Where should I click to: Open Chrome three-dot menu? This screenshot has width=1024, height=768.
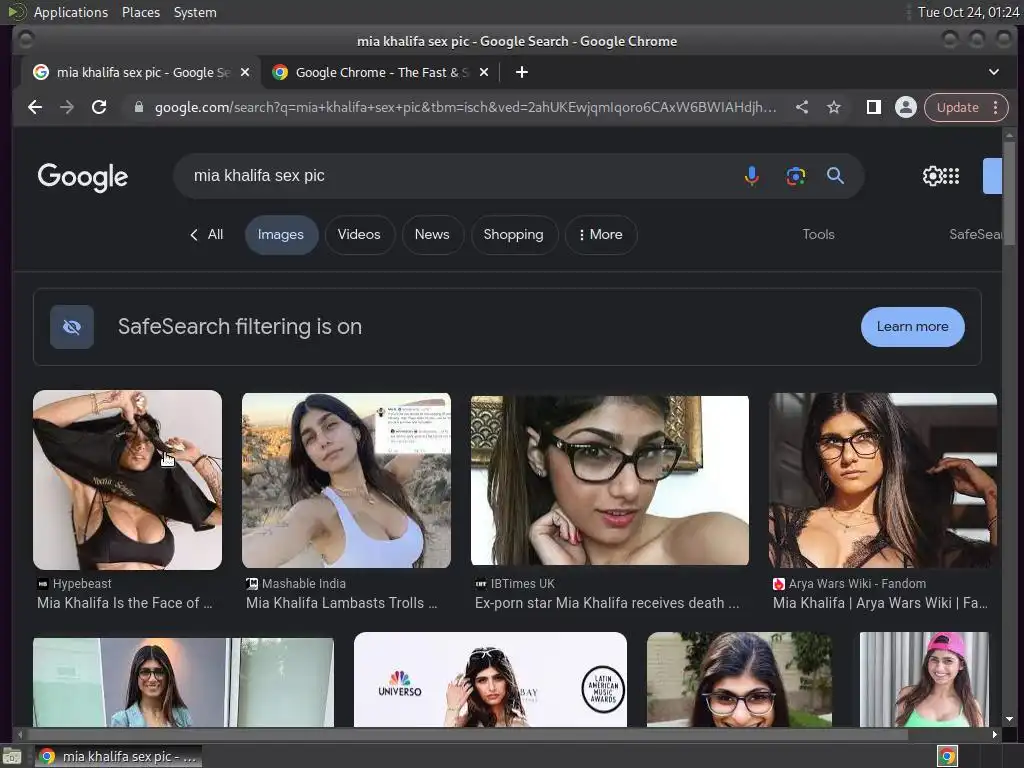[995, 107]
